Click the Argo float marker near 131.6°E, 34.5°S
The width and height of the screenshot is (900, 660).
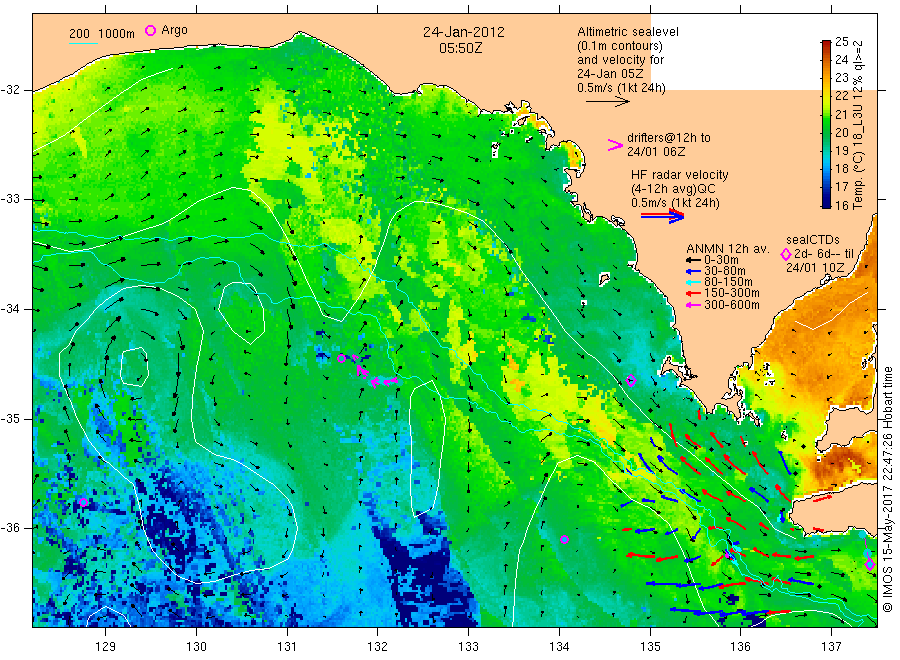click(342, 358)
